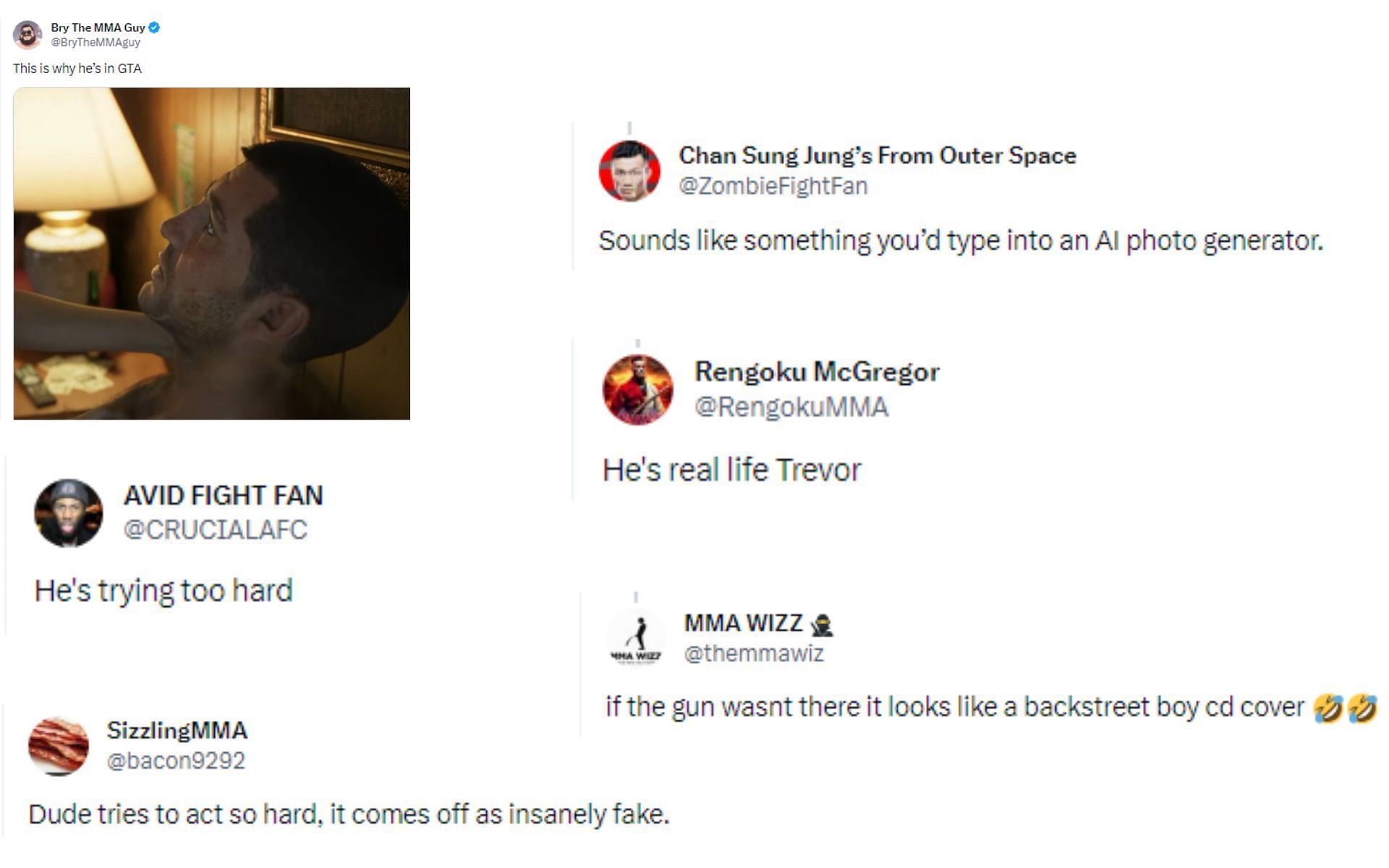The image size is (1389, 868).
Task: Click the display name Chan Sung Jung's From Outer Space
Action: 878,156
